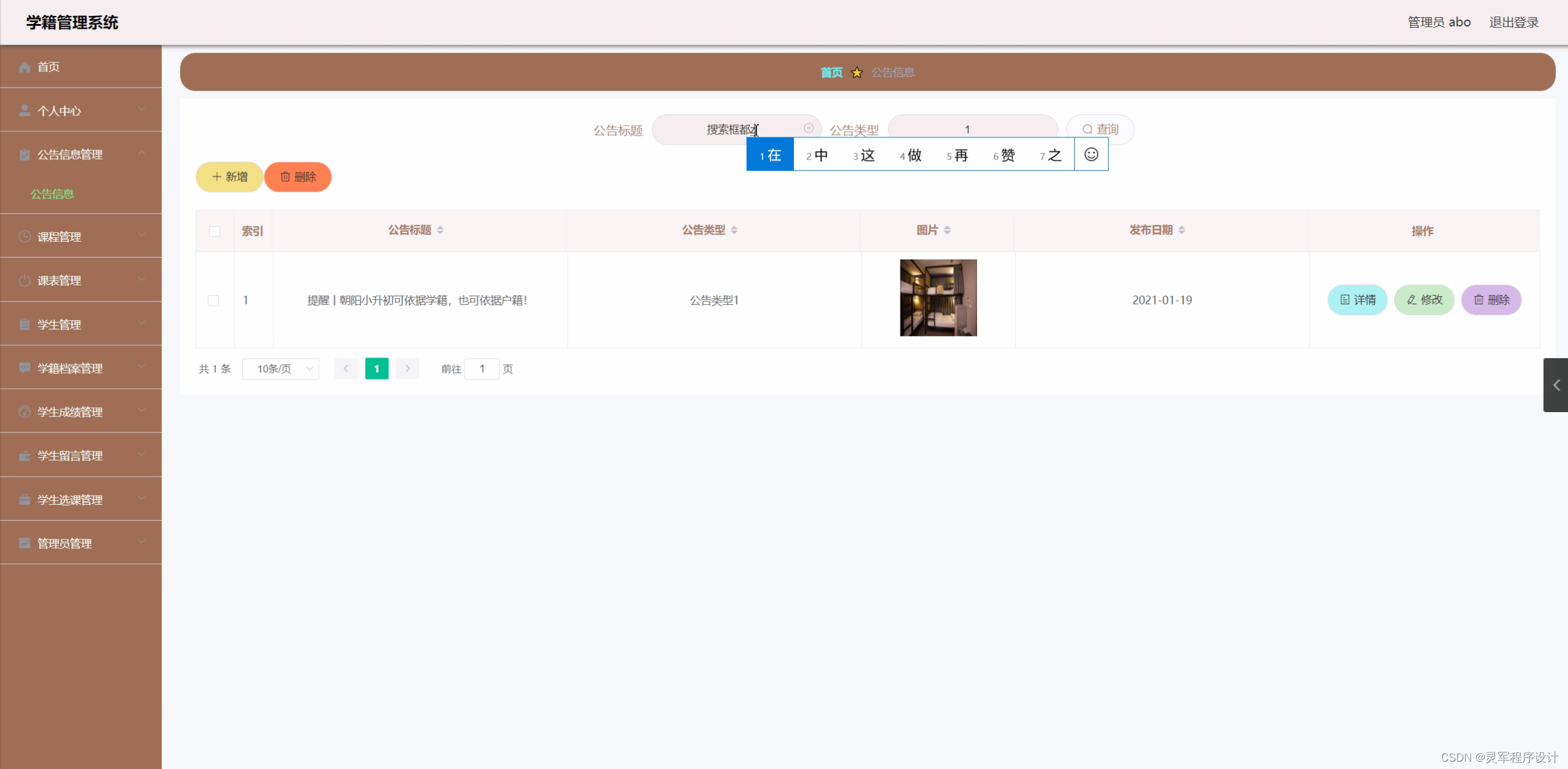Click the emoji icon in the IME candidate bar
This screenshot has height=769, width=1568.
click(1090, 154)
